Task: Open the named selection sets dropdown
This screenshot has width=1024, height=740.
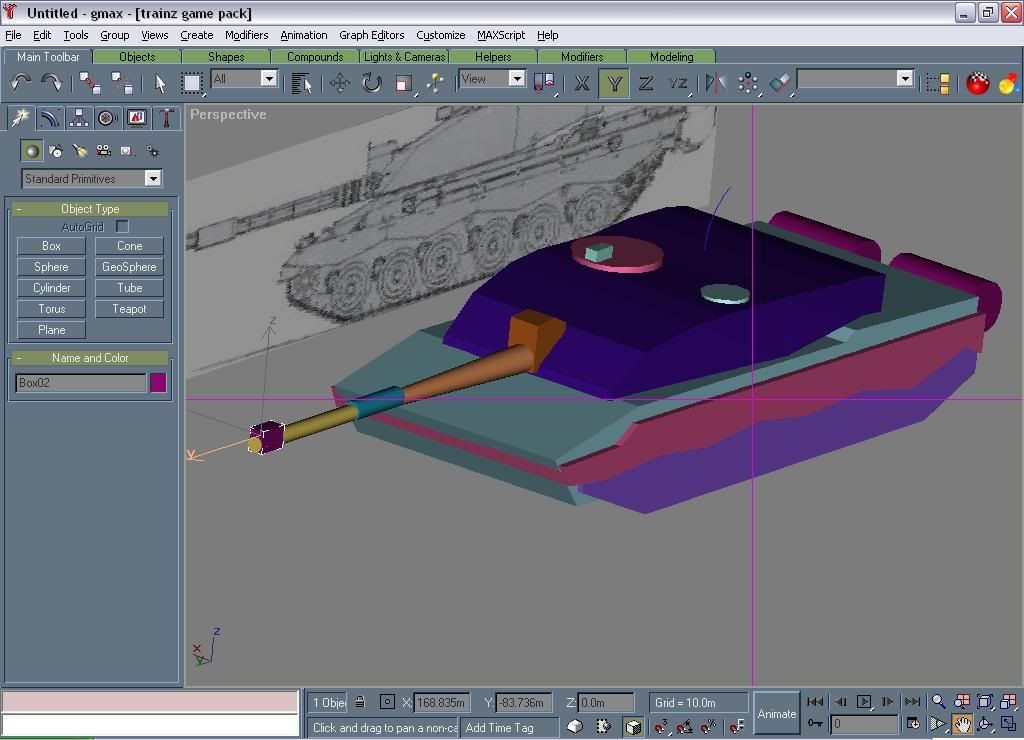Action: pyautogui.click(x=904, y=79)
